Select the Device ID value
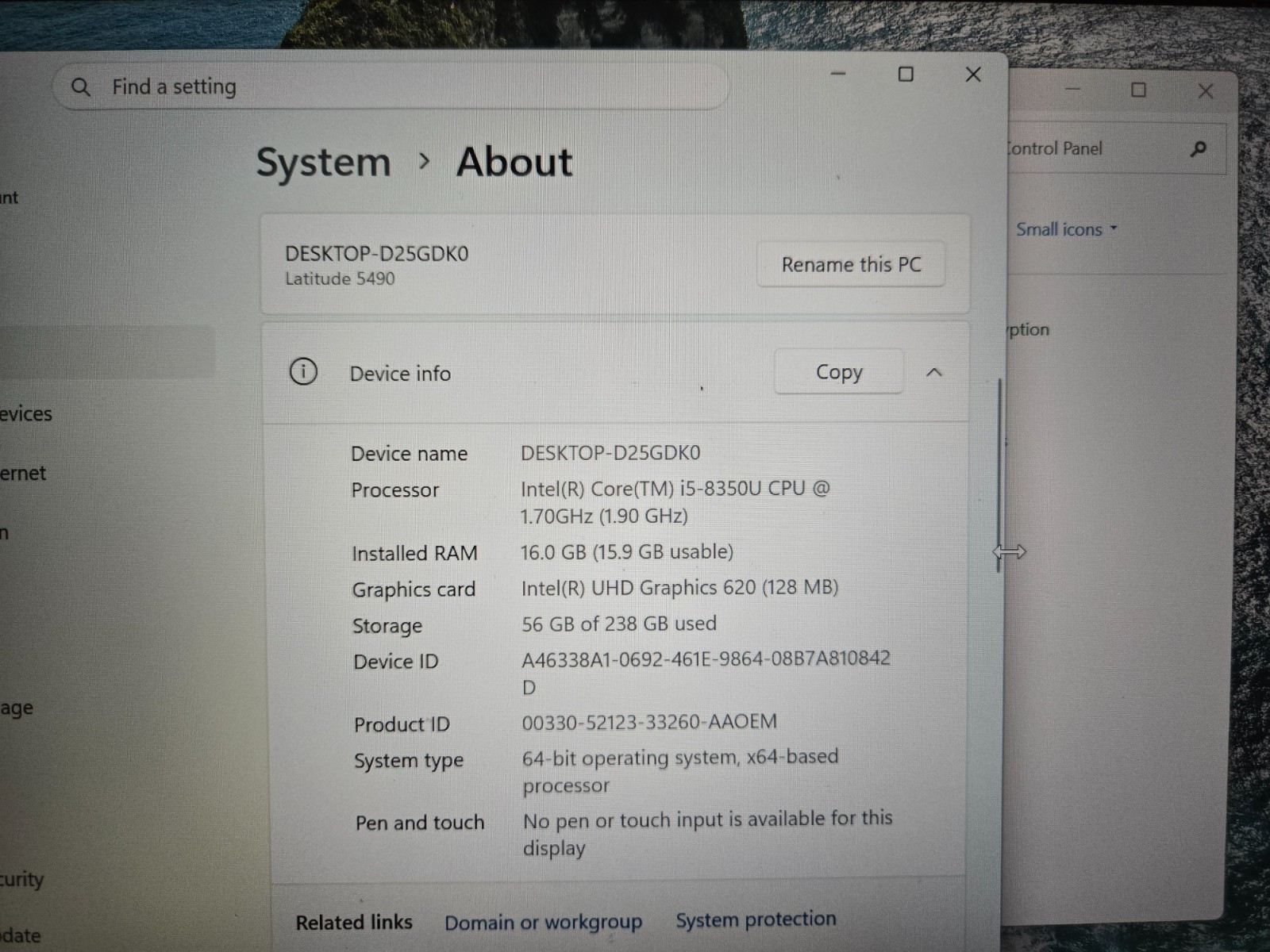This screenshot has height=952, width=1270. point(706,672)
